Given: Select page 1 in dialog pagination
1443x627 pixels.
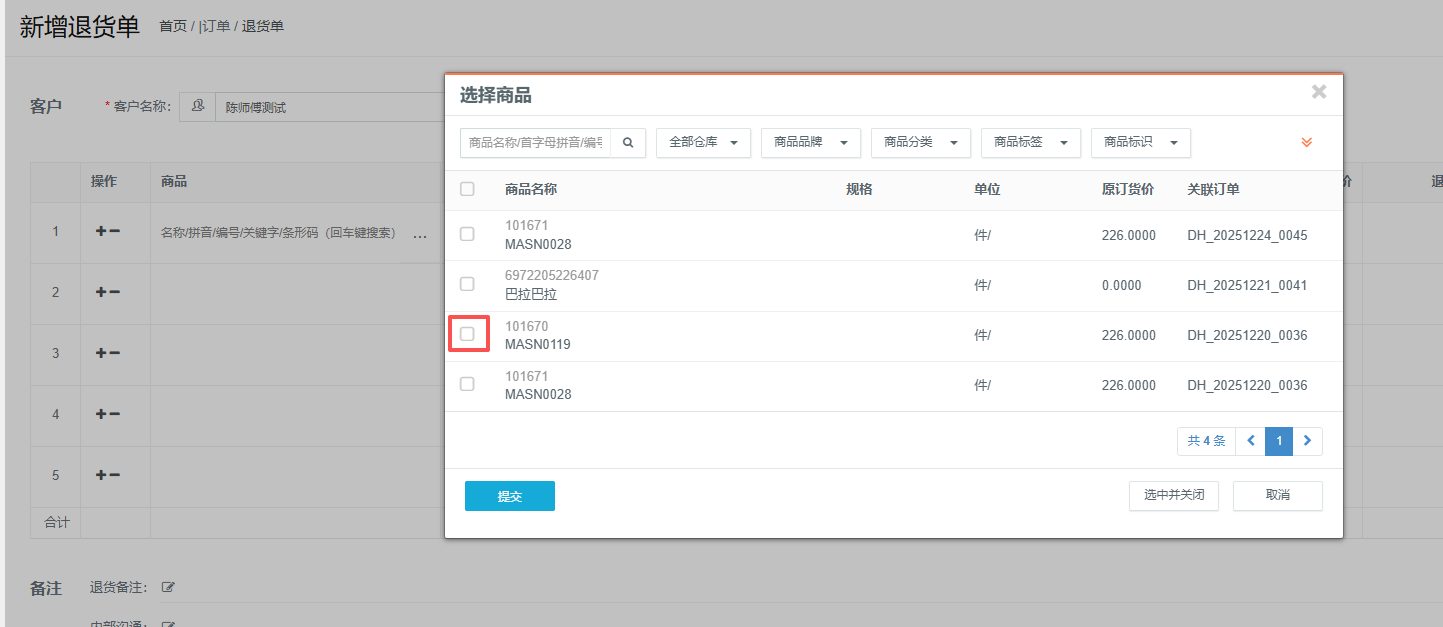Looking at the screenshot, I should coord(1278,441).
